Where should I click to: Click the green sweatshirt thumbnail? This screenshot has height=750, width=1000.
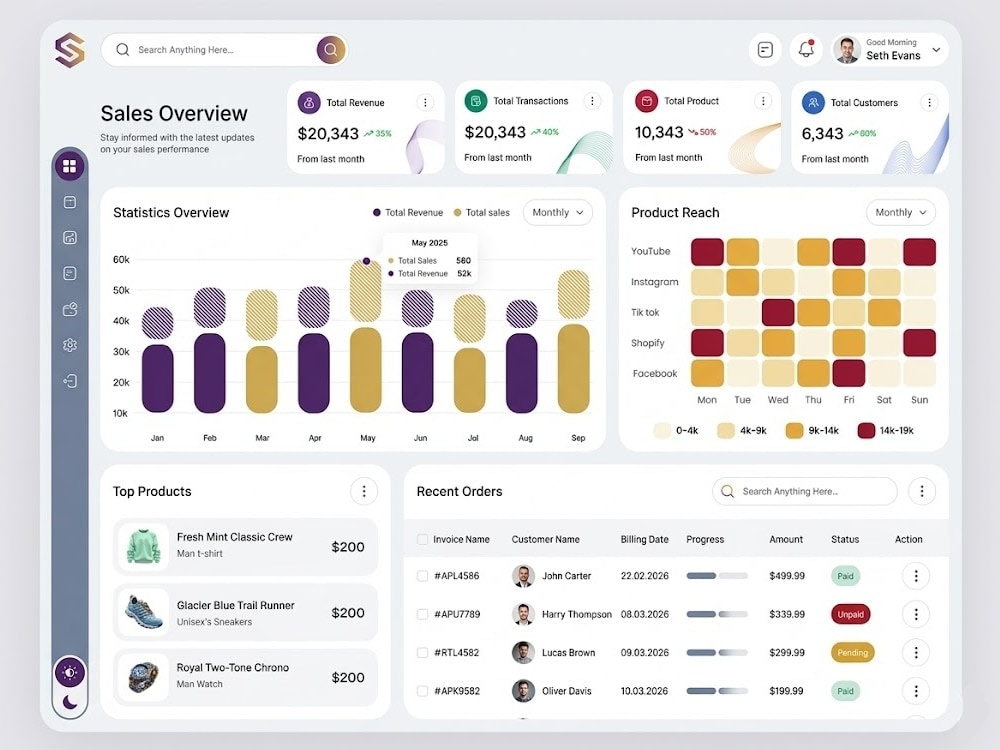pos(143,547)
